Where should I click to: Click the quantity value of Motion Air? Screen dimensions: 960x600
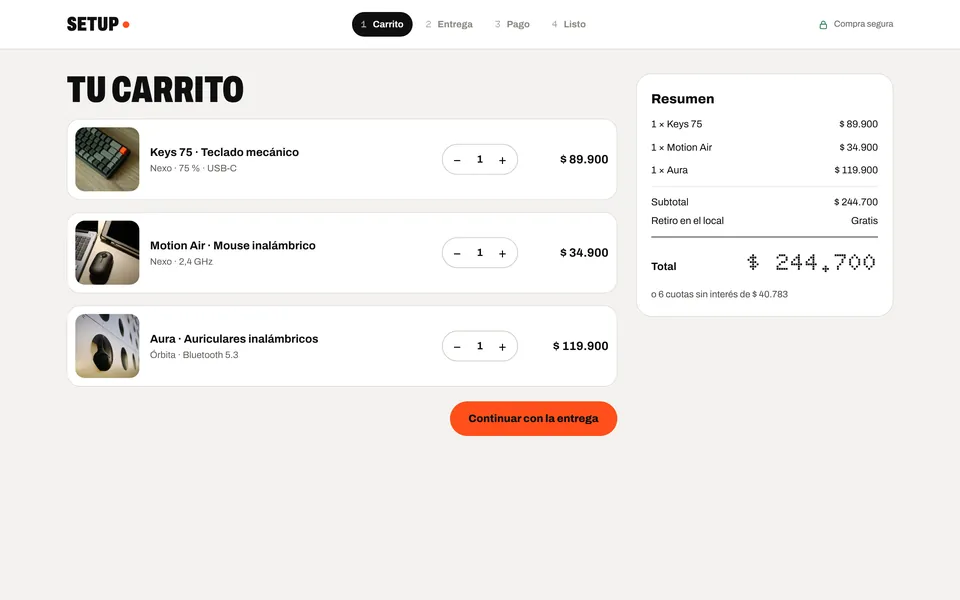(x=479, y=252)
